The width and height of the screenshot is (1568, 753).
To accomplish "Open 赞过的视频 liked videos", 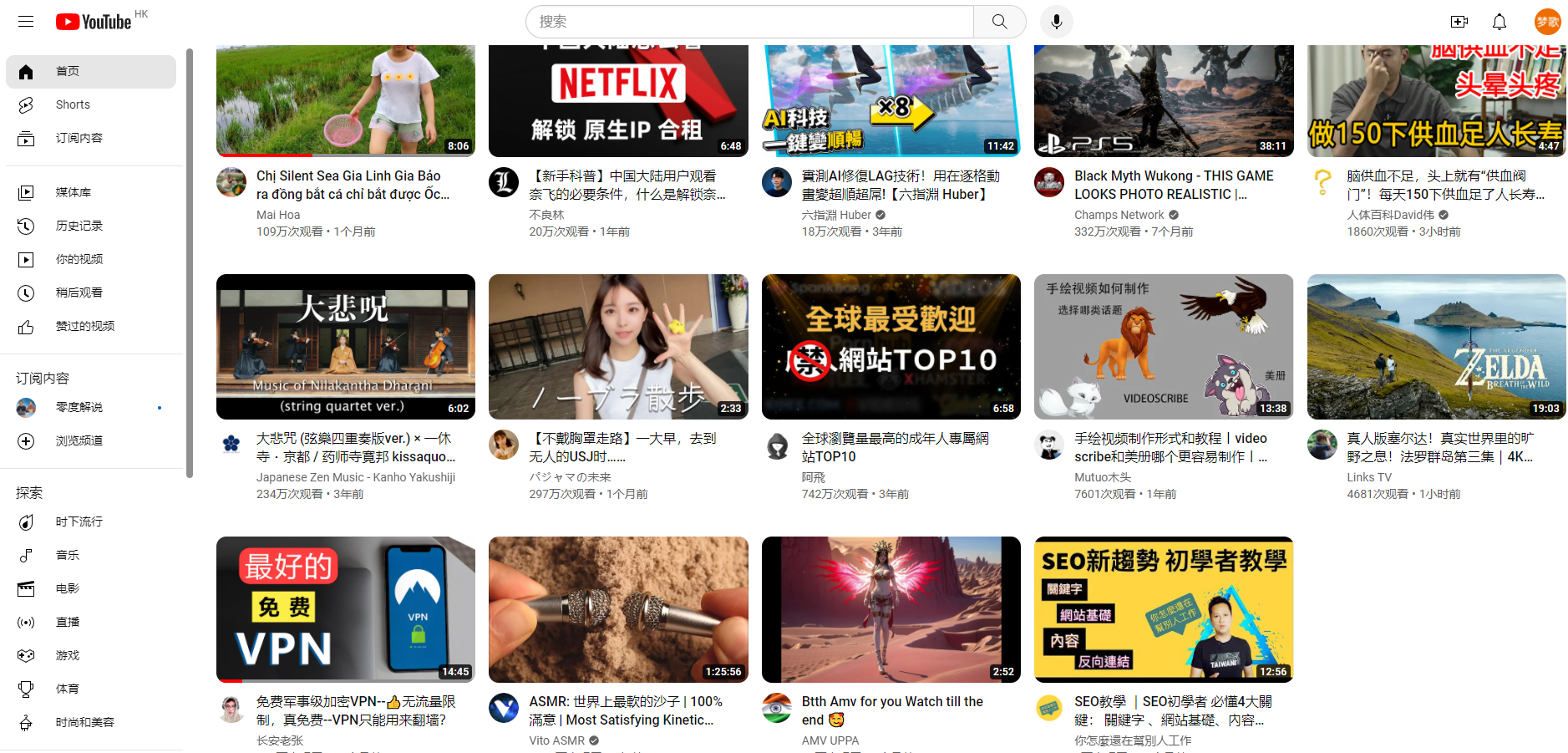I will coord(84,326).
